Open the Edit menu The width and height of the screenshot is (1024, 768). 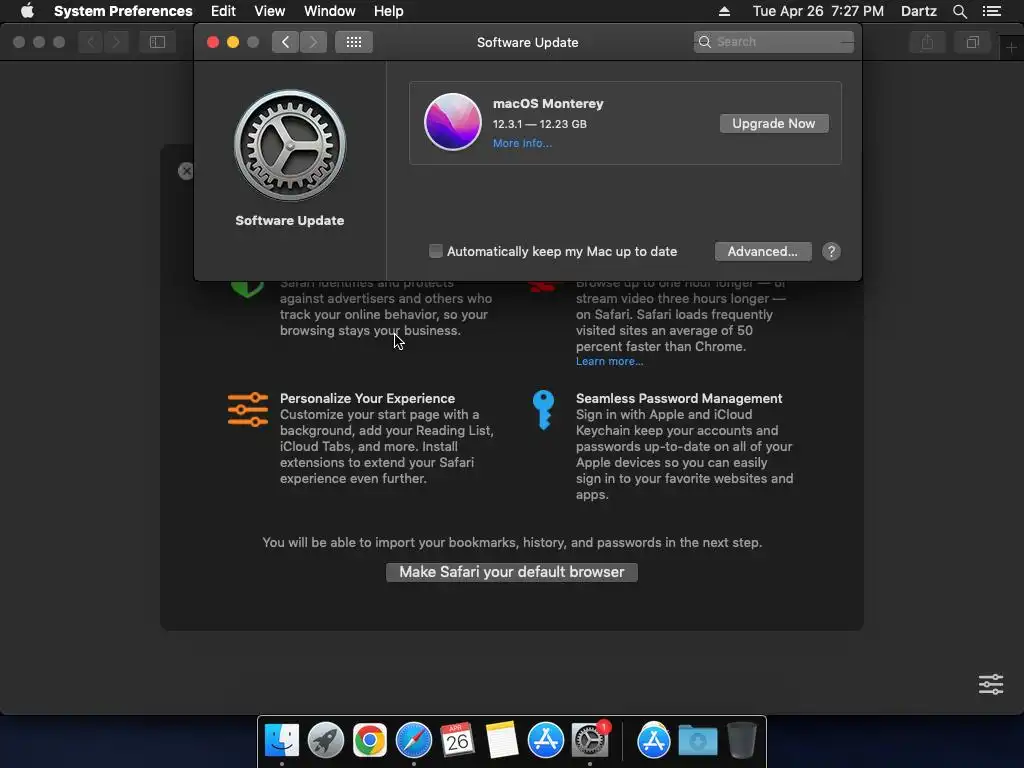pyautogui.click(x=223, y=11)
